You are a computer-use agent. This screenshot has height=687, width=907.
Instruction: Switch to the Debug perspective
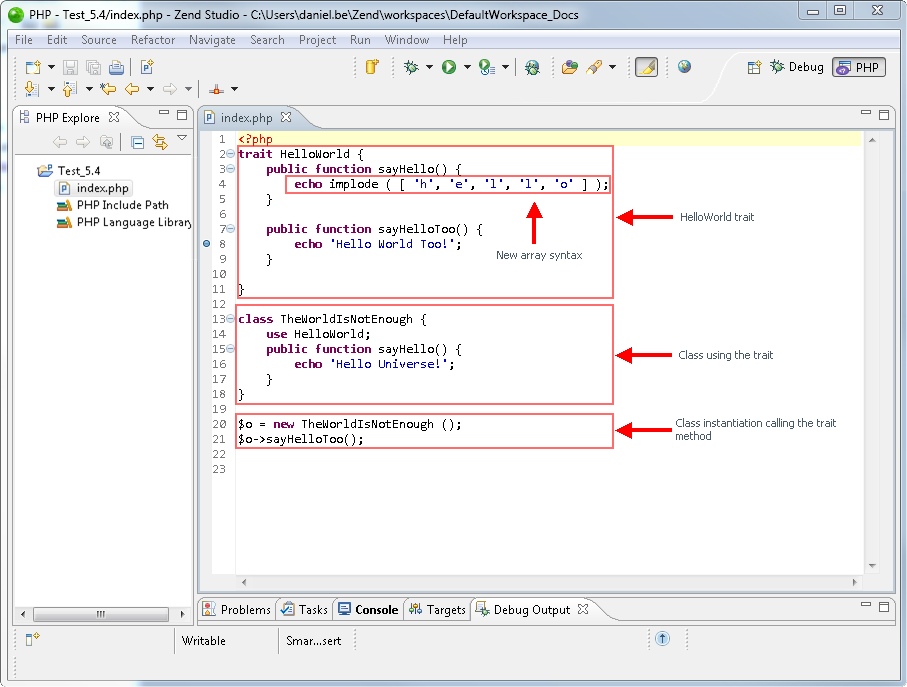tap(796, 67)
